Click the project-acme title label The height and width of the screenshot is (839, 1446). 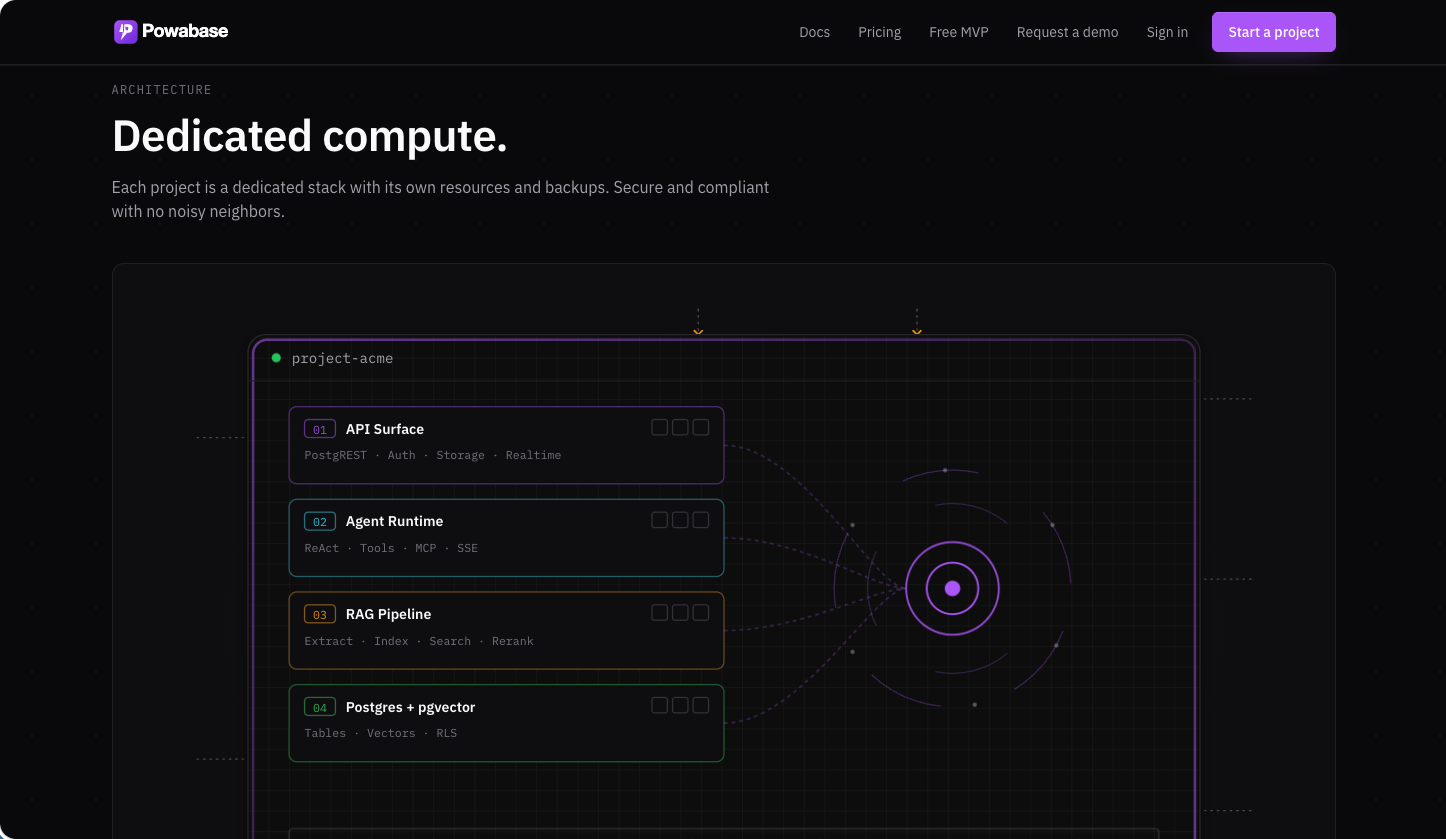tap(342, 358)
